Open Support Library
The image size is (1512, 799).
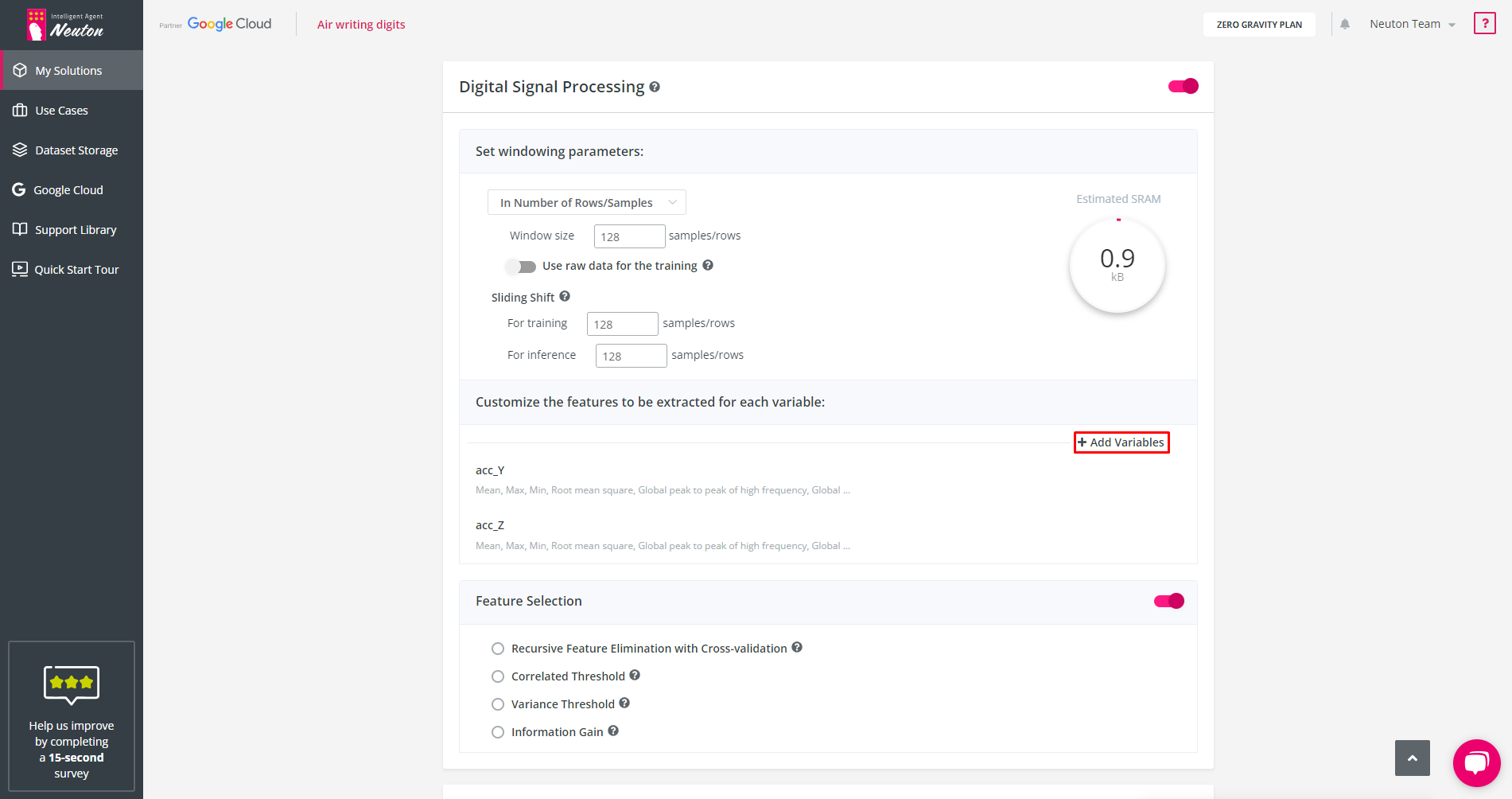[72, 229]
